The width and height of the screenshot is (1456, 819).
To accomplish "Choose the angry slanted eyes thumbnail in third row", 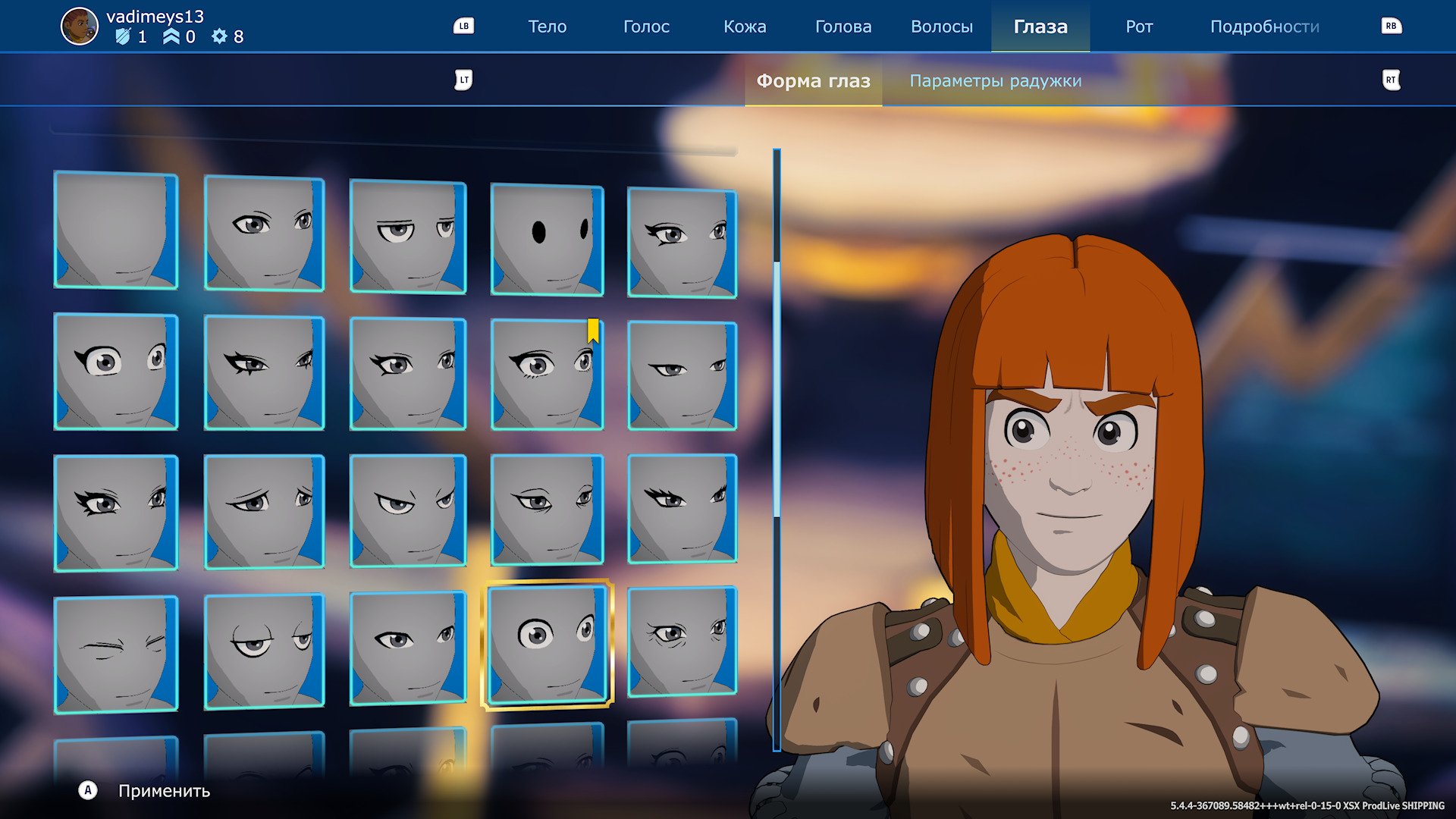I will tap(407, 510).
